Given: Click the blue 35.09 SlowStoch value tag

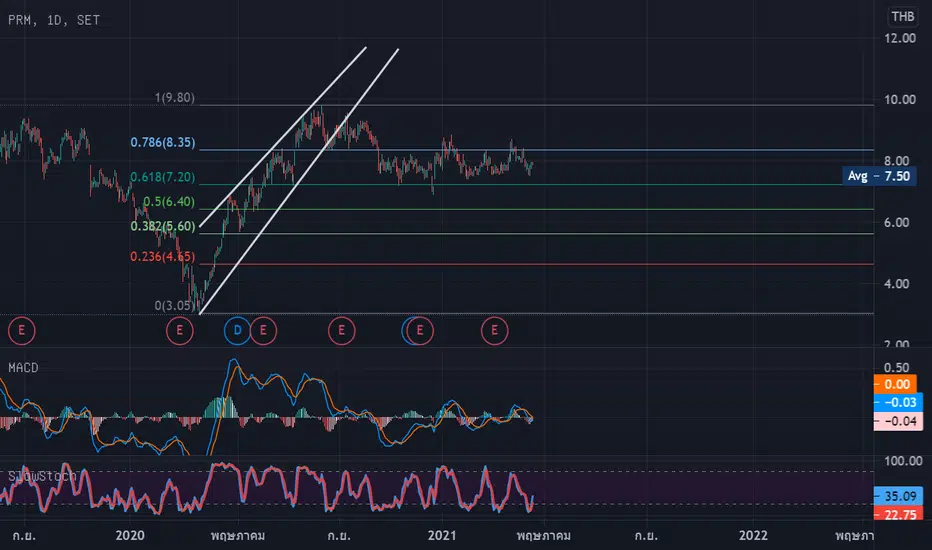Looking at the screenshot, I should coord(898,496).
